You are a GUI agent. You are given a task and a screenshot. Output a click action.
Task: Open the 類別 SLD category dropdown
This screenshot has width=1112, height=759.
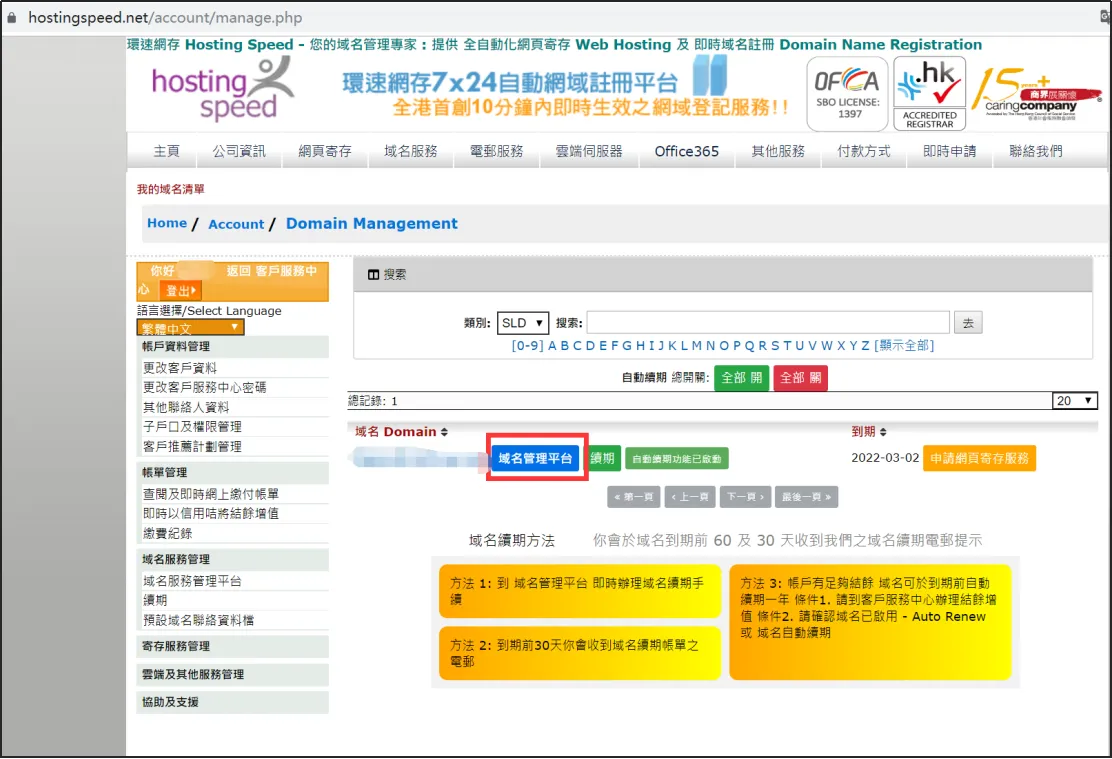coord(522,322)
